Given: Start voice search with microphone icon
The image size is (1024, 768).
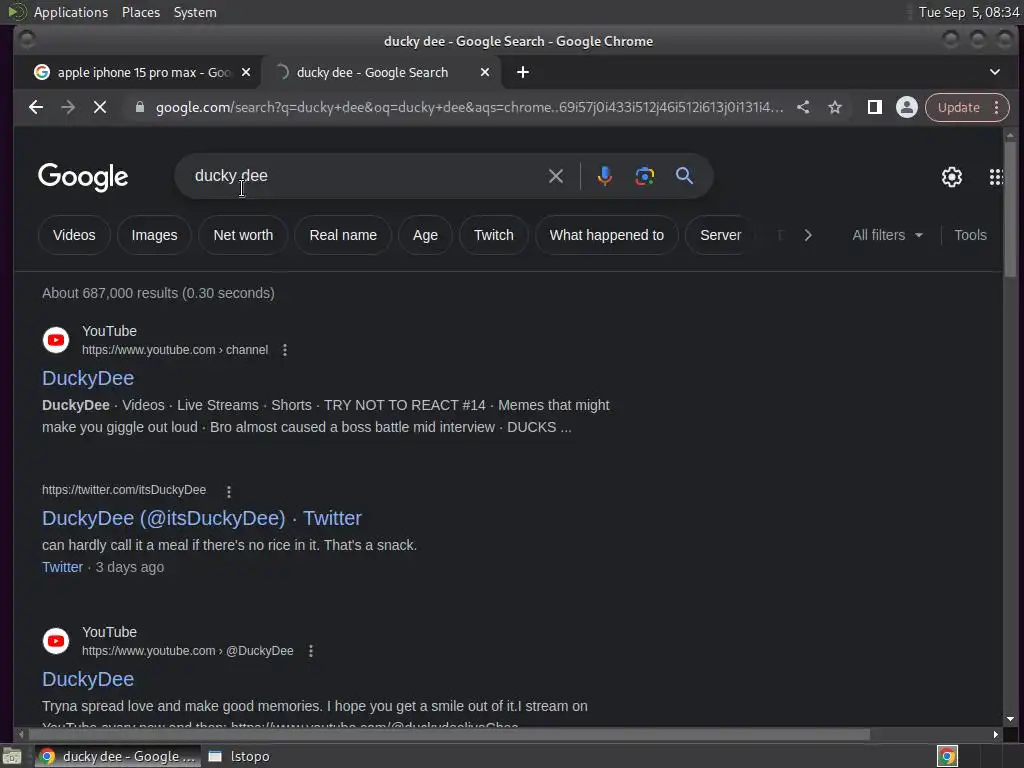Looking at the screenshot, I should click(x=605, y=176).
